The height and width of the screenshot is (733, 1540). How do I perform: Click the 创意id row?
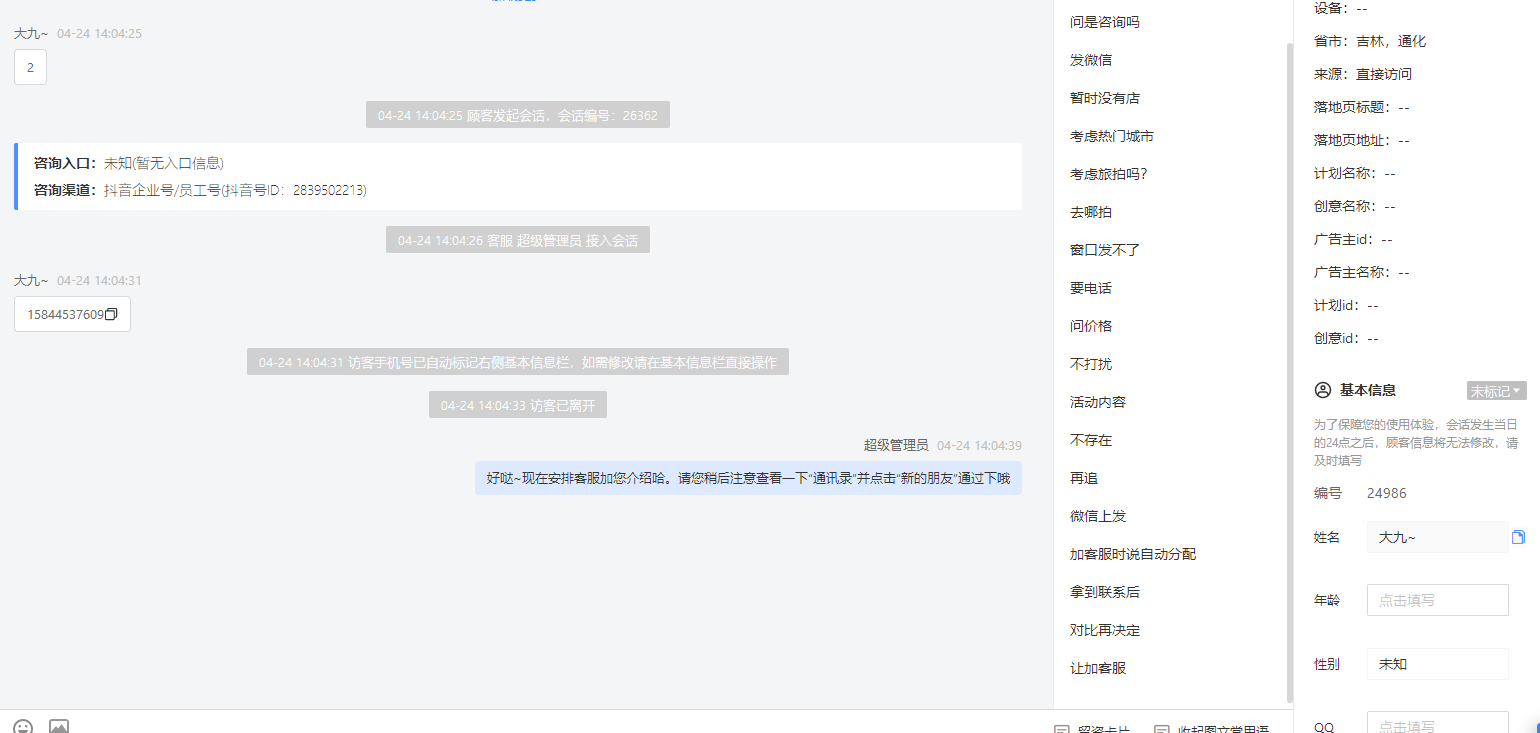pyautogui.click(x=1346, y=338)
